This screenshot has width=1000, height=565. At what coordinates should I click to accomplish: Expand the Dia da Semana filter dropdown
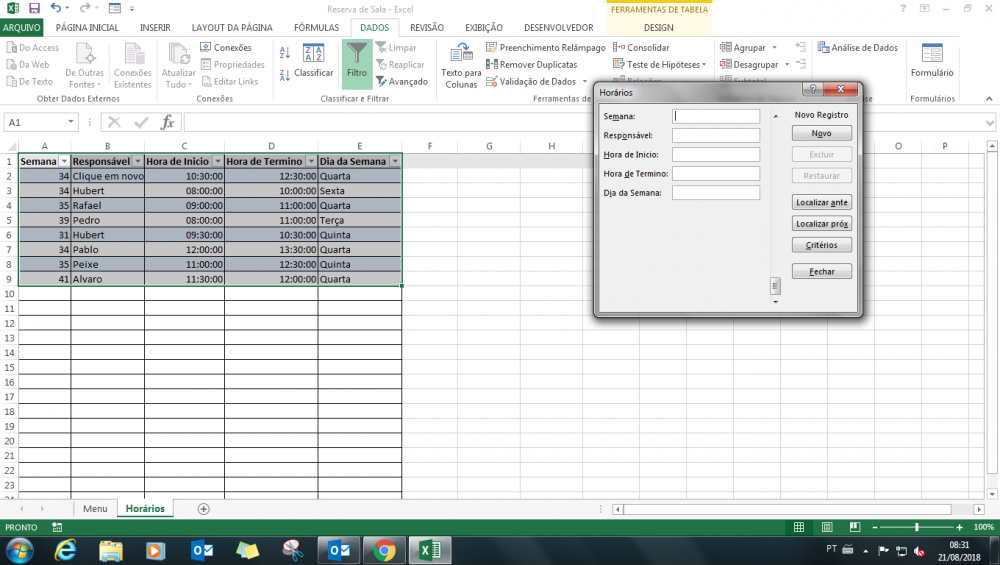(395, 161)
